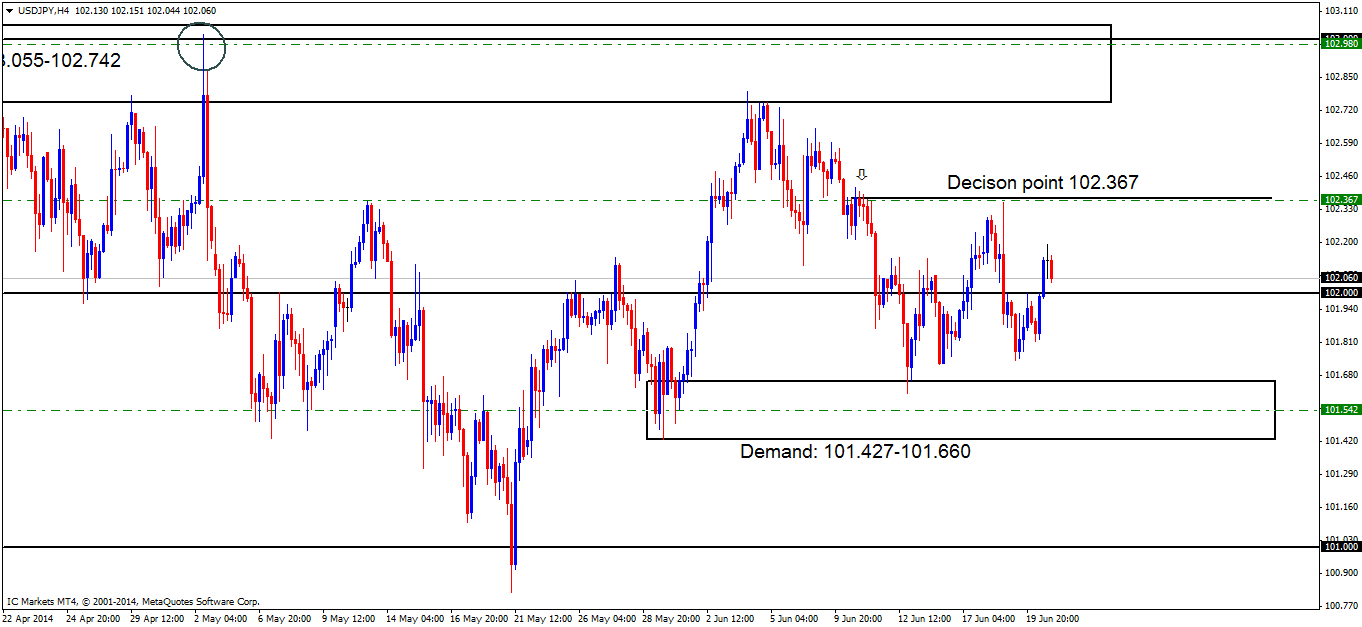The height and width of the screenshot is (627, 1362).
Task: Click the chart menu arrow beside USDJPY,H4
Action: coord(9,10)
